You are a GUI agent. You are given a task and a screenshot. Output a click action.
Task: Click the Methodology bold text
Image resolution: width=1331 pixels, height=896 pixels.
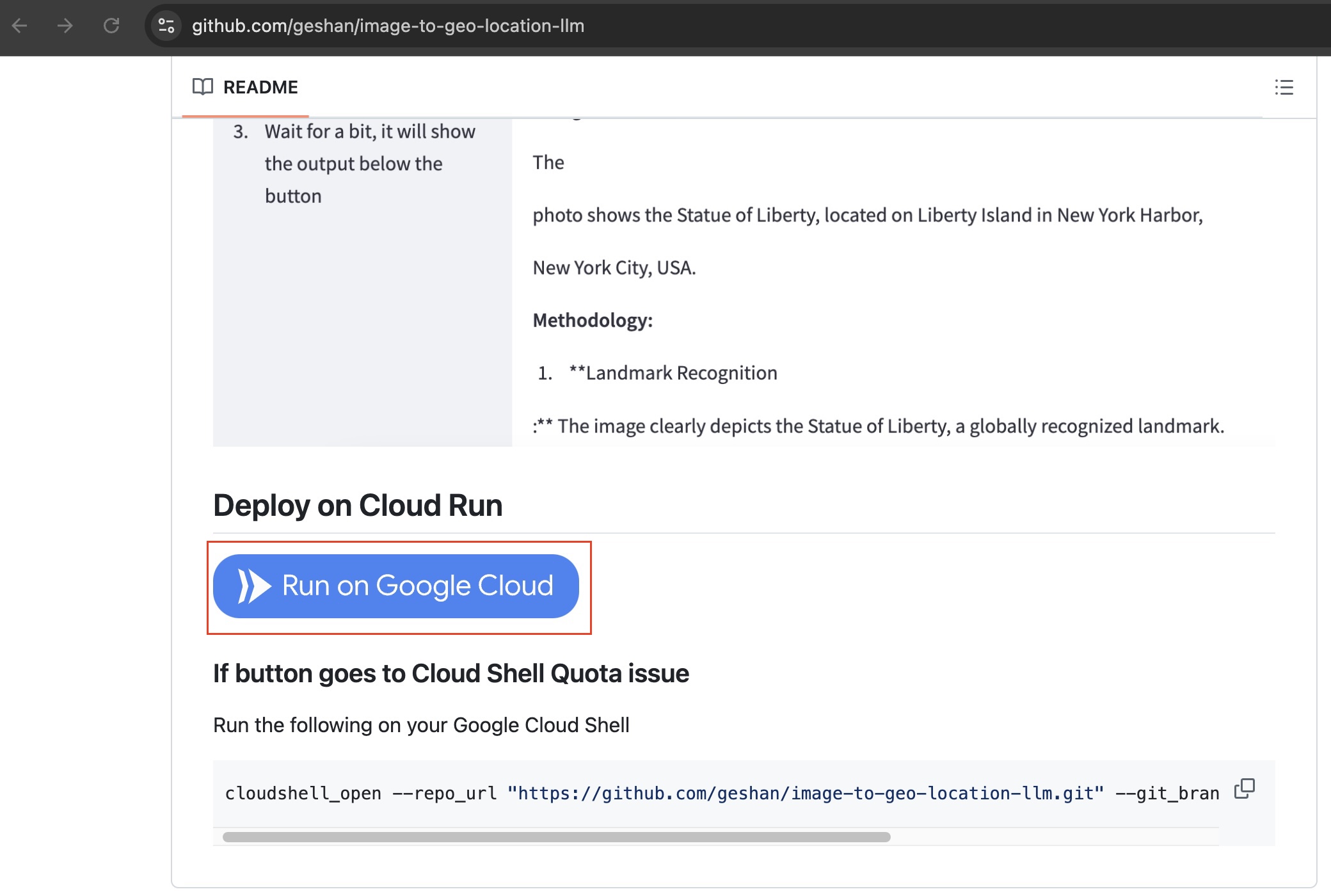[592, 320]
